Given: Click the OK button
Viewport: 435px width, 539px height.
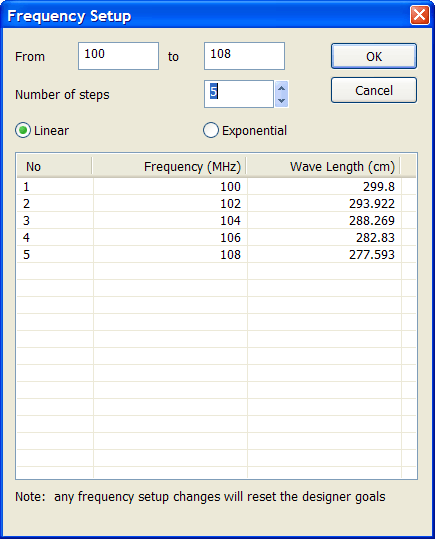Looking at the screenshot, I should tap(374, 56).
